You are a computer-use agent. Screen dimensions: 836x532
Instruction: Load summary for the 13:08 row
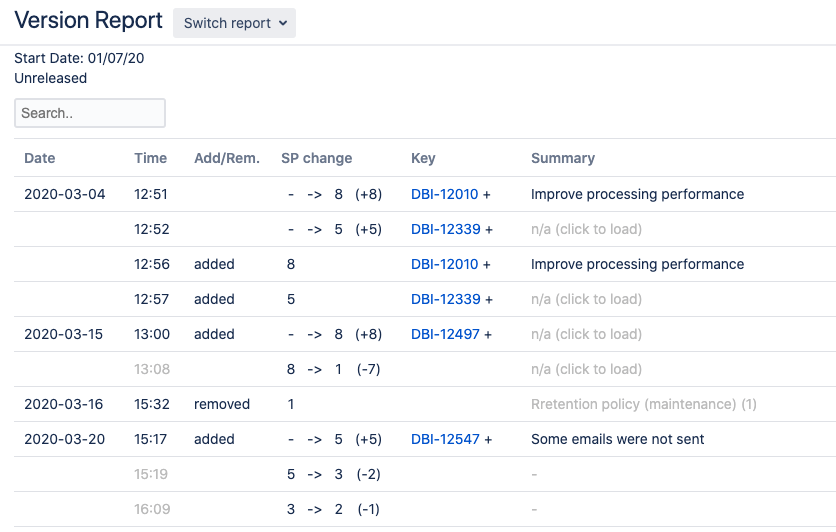point(586,369)
